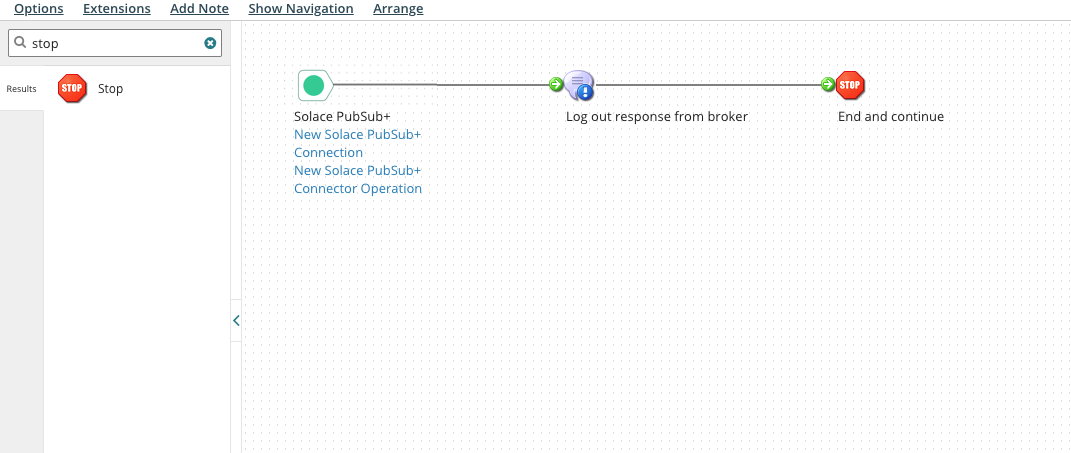Click the Stop shape on the canvas
This screenshot has width=1071, height=453.
coord(850,85)
